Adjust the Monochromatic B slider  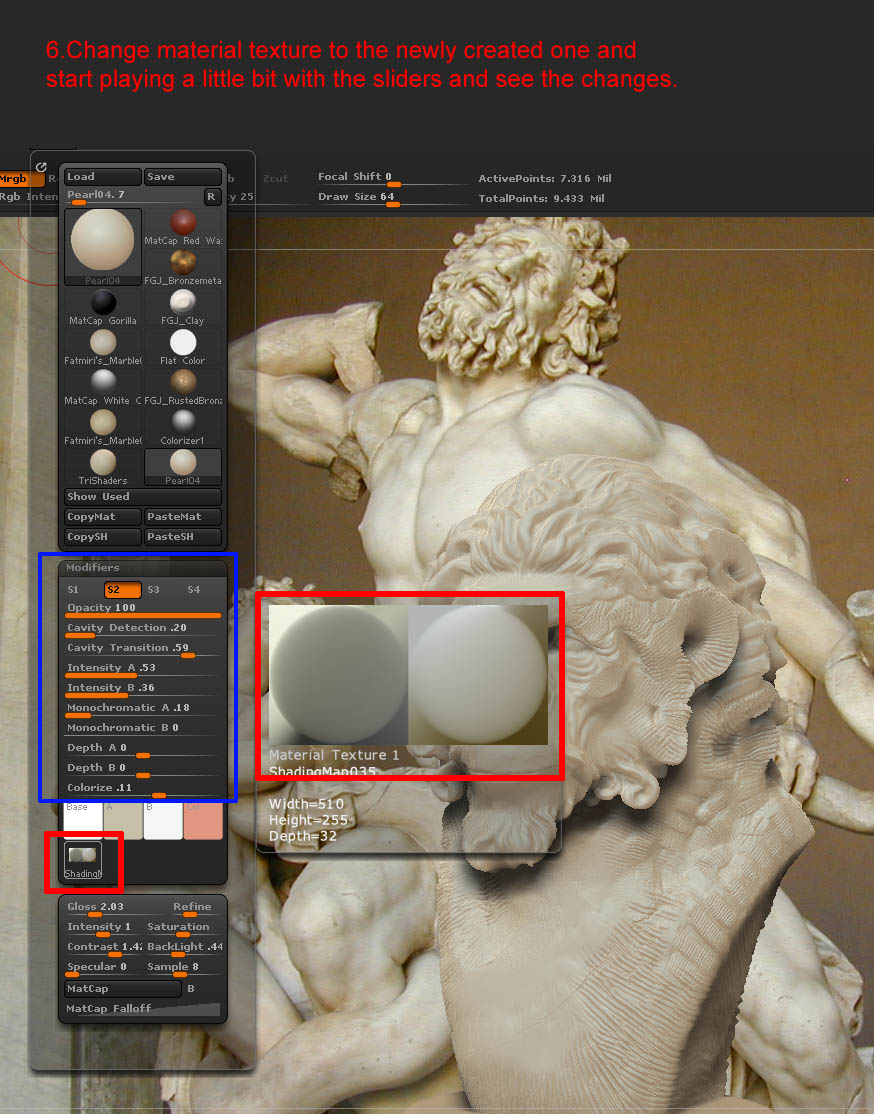[x=143, y=729]
